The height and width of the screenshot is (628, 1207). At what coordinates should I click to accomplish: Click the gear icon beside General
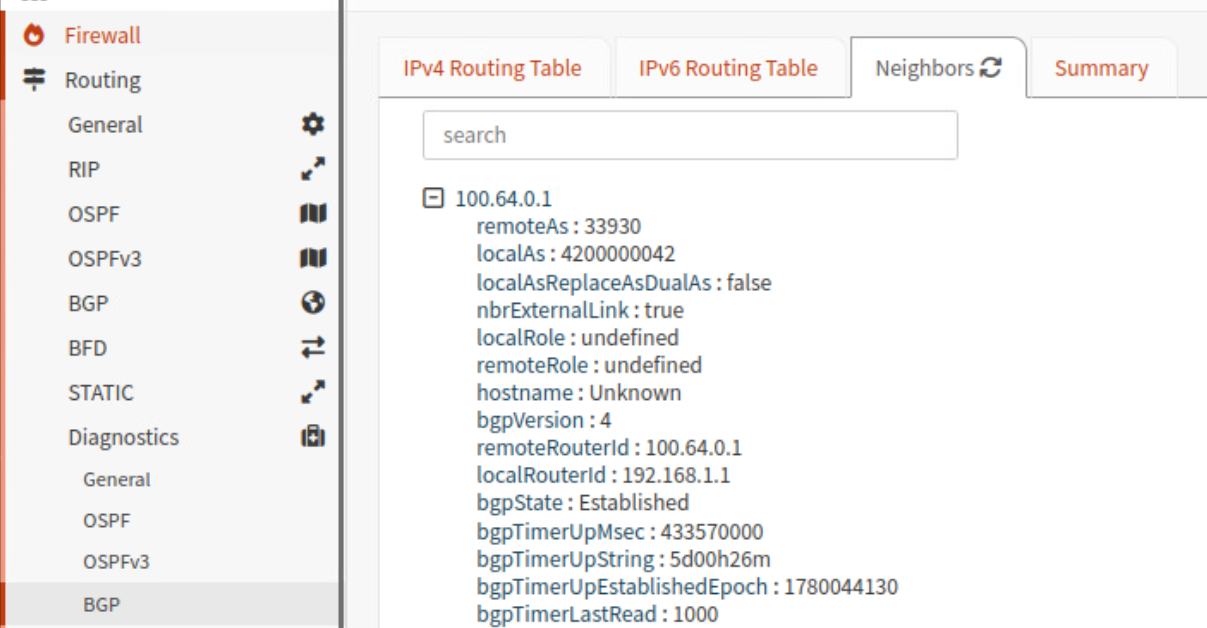click(313, 125)
